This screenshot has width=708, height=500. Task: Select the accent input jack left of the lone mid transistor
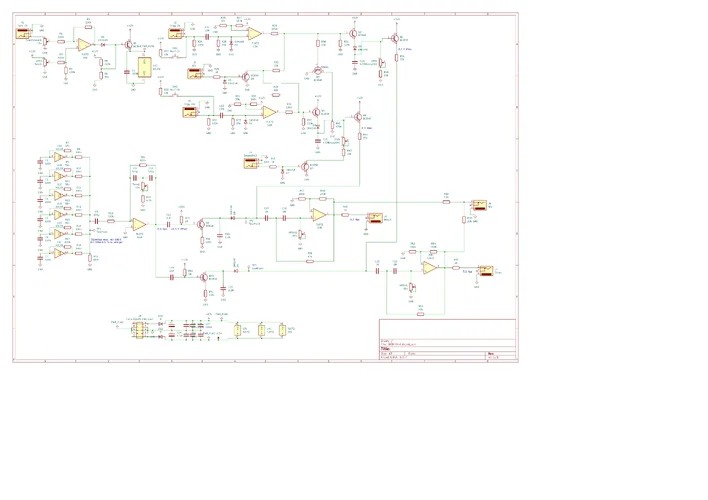click(x=251, y=164)
